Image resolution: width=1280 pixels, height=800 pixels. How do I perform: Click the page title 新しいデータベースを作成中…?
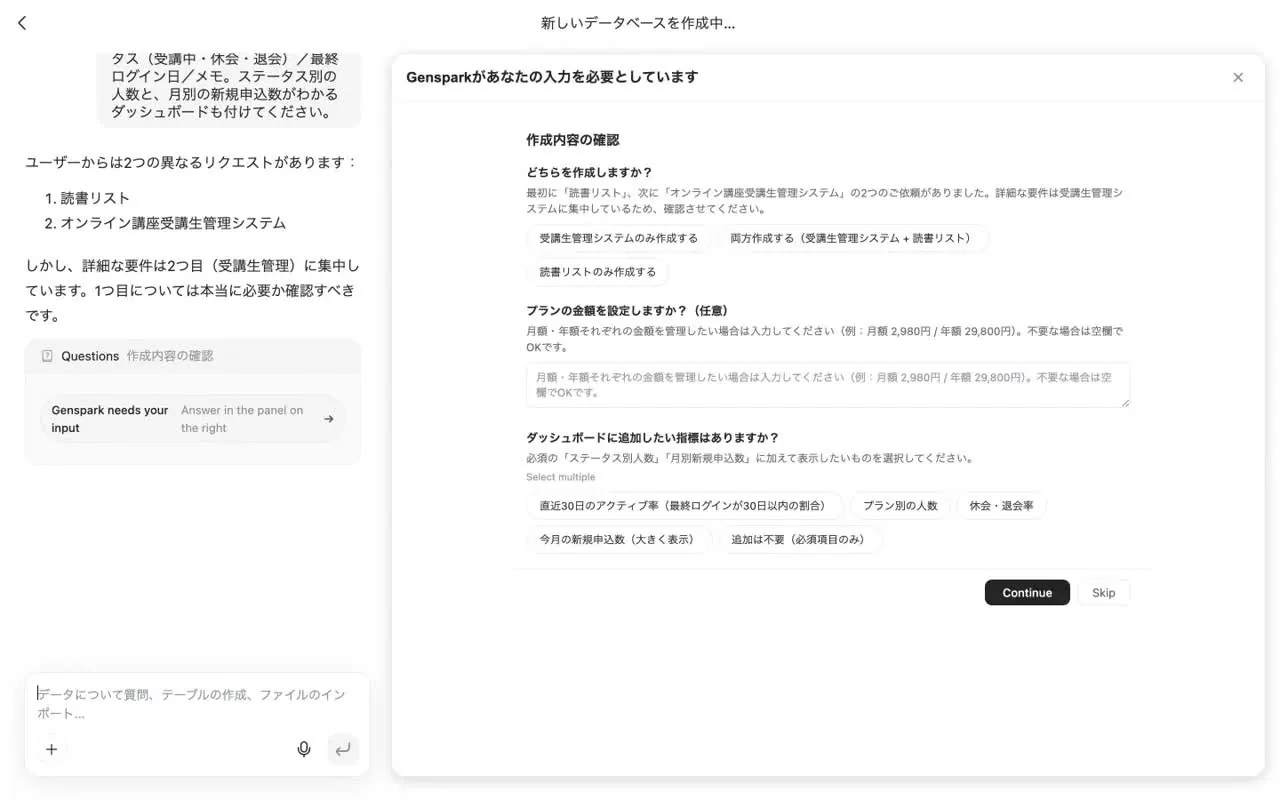point(638,23)
